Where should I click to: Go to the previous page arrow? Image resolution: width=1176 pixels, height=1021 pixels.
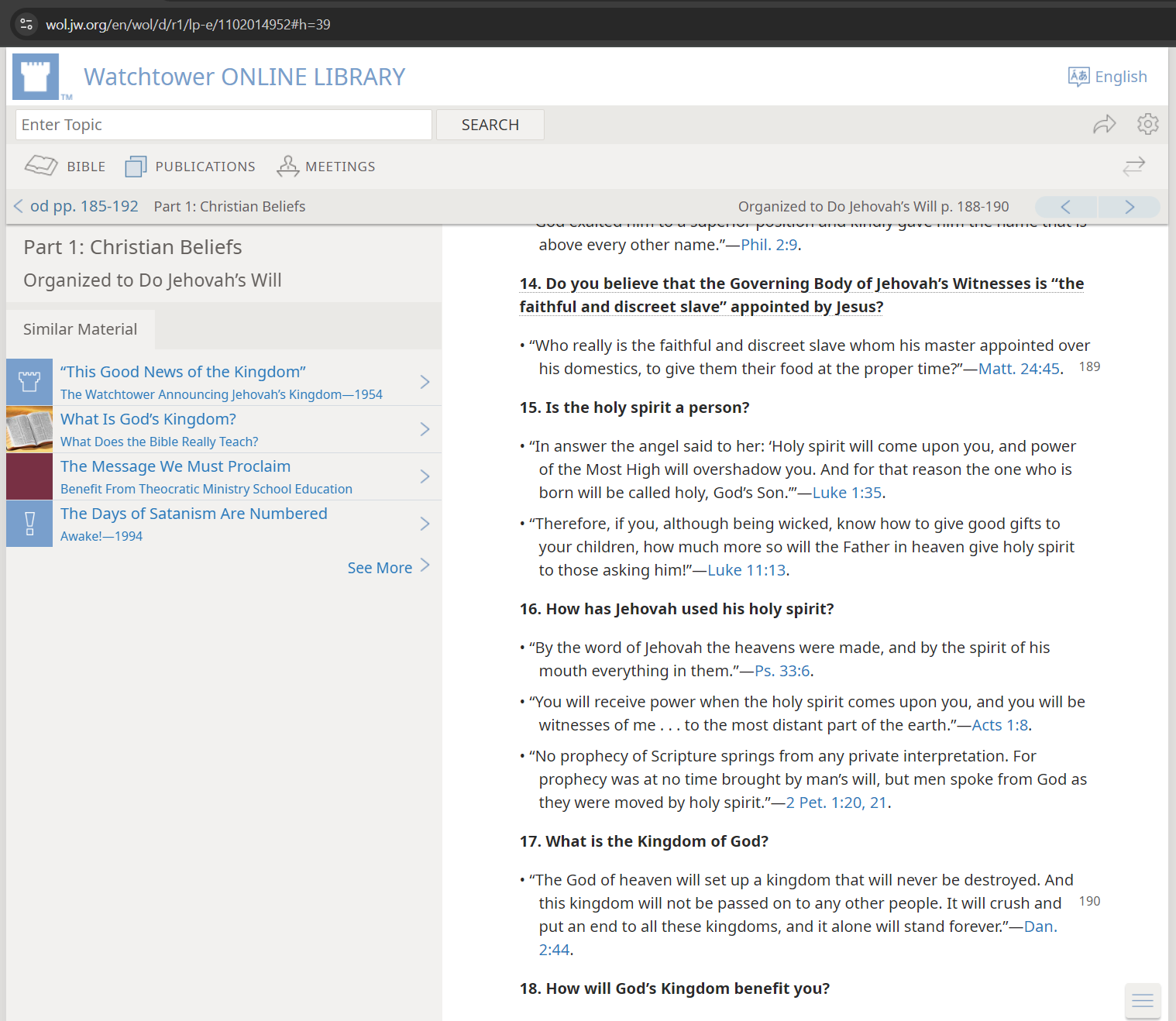tap(1066, 207)
